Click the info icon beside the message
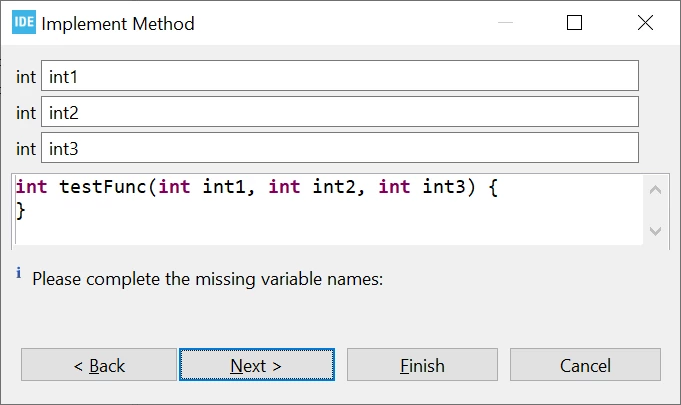Viewport: 681px width, 405px height. pyautogui.click(x=19, y=273)
